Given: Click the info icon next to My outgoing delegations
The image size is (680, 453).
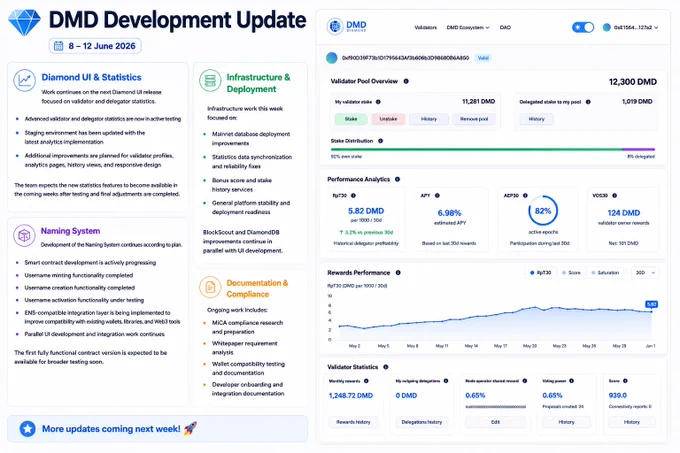Looking at the screenshot, I should [x=446, y=381].
